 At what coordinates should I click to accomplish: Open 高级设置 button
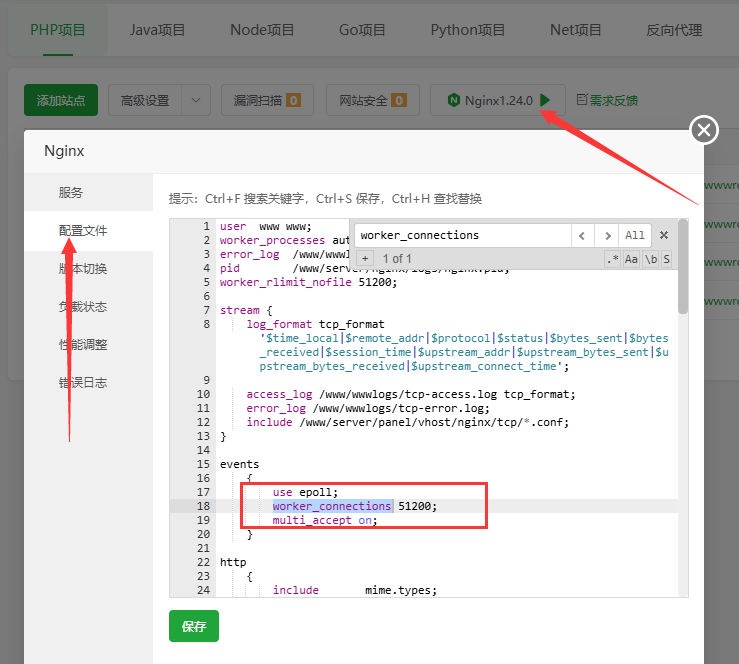(145, 100)
